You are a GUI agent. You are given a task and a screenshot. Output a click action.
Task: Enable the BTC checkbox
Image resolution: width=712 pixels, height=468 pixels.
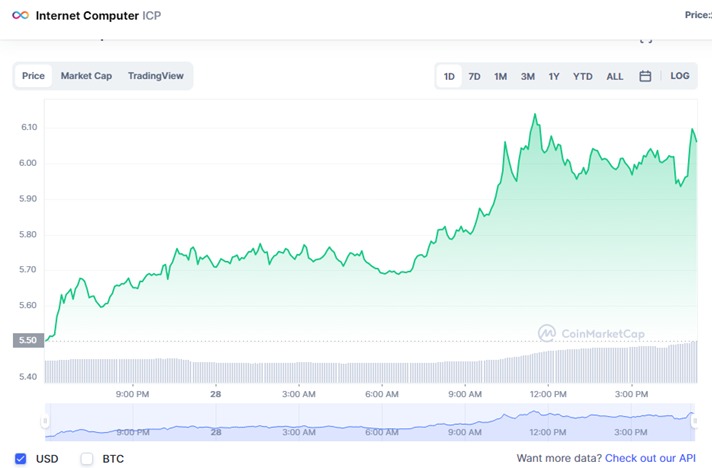tap(87, 458)
